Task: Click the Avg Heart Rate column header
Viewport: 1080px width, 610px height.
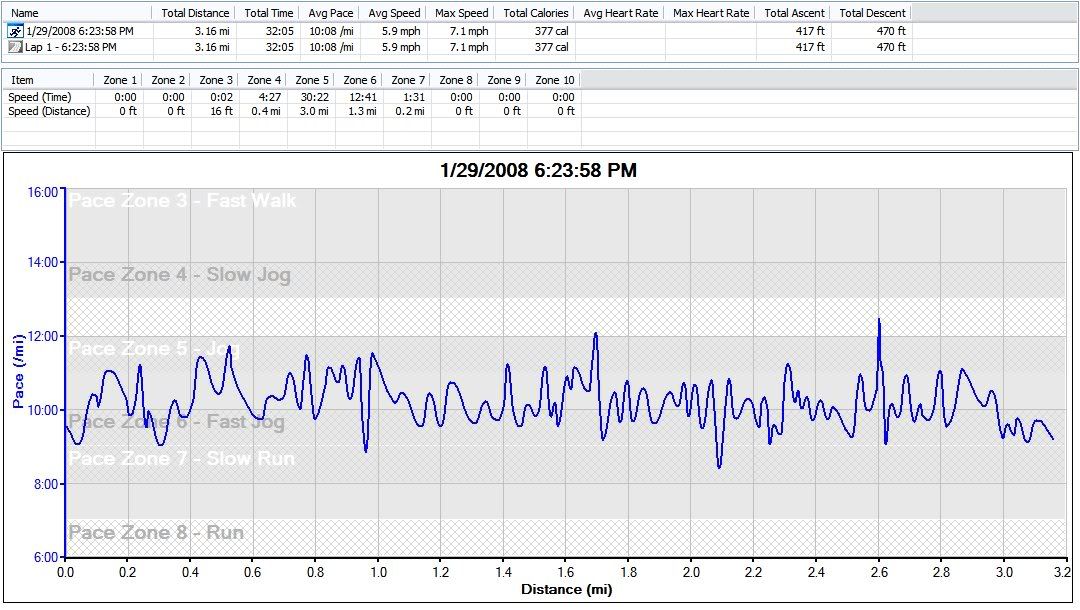Action: pyautogui.click(x=619, y=13)
